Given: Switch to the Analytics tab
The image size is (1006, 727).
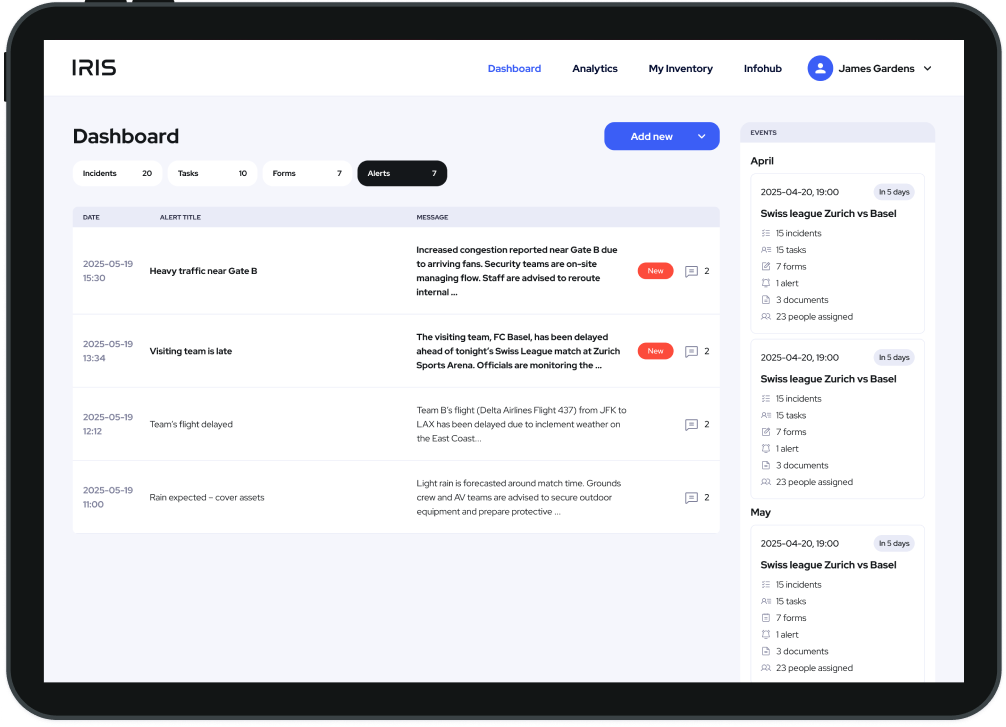Looking at the screenshot, I should [x=595, y=68].
